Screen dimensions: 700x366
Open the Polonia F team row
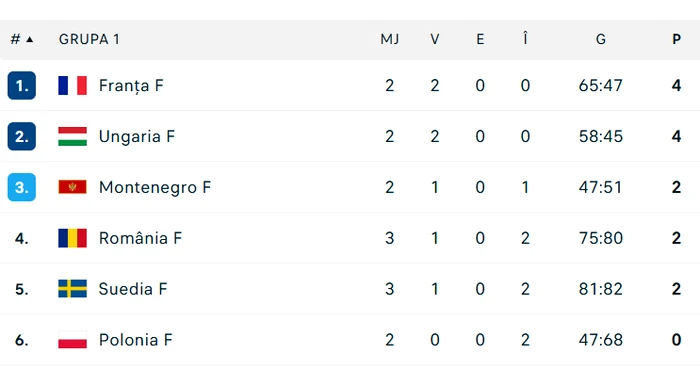coord(350,340)
